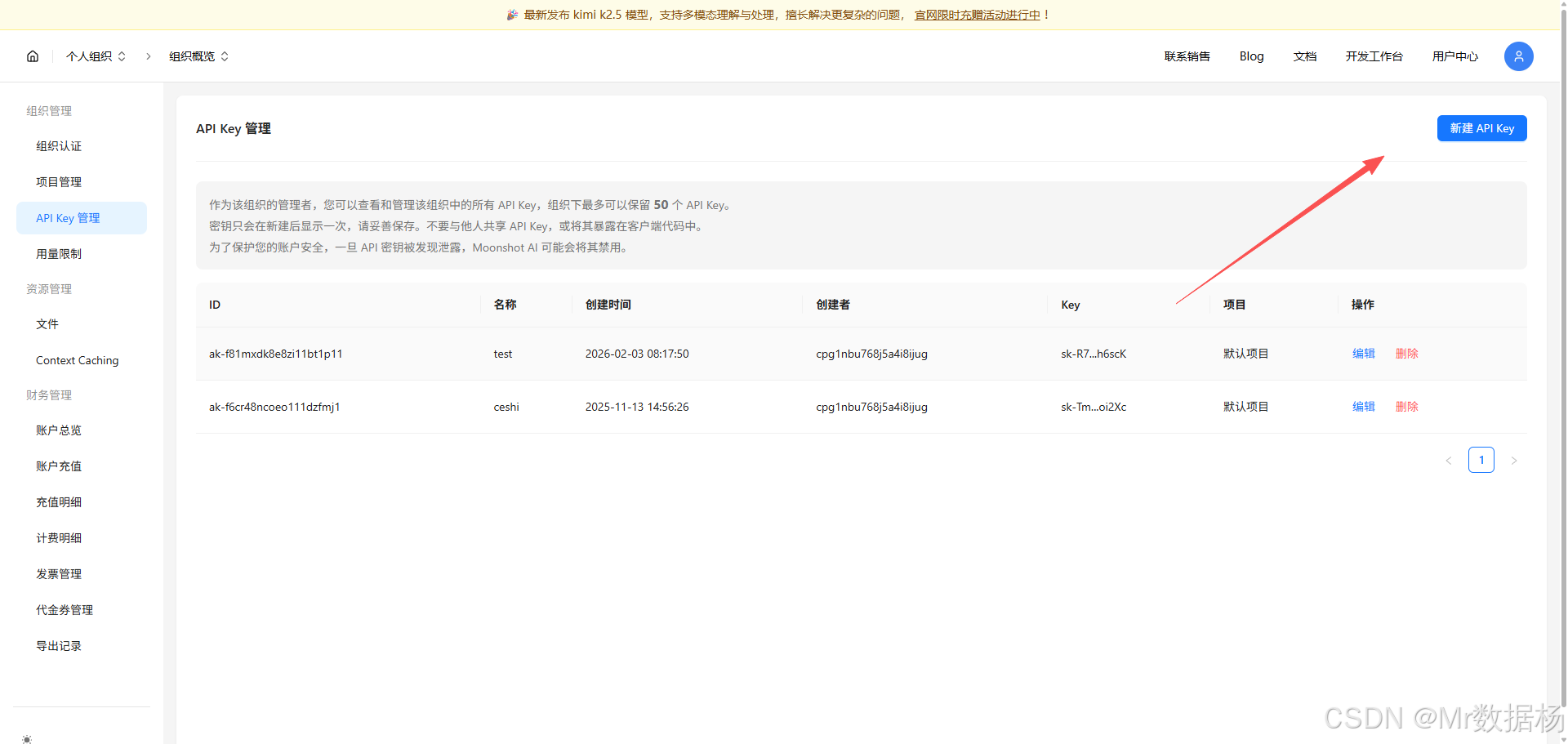Open the user avatar menu
Viewport: 1568px width, 744px height.
pyautogui.click(x=1518, y=56)
